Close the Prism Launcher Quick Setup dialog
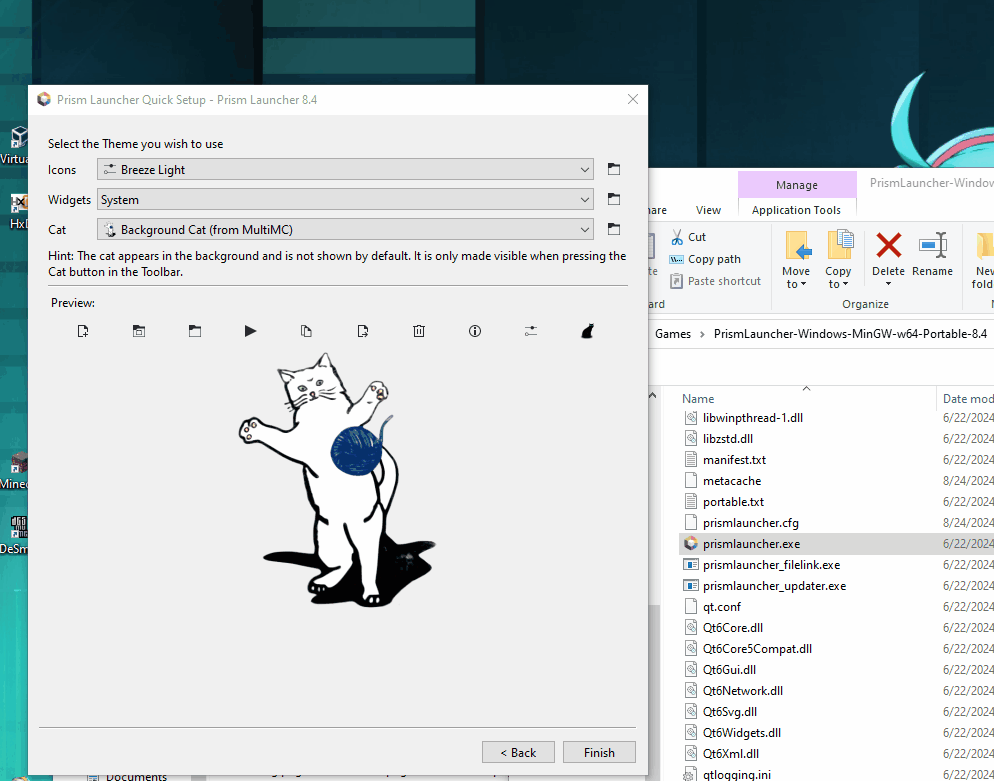This screenshot has height=781, width=994. click(633, 100)
